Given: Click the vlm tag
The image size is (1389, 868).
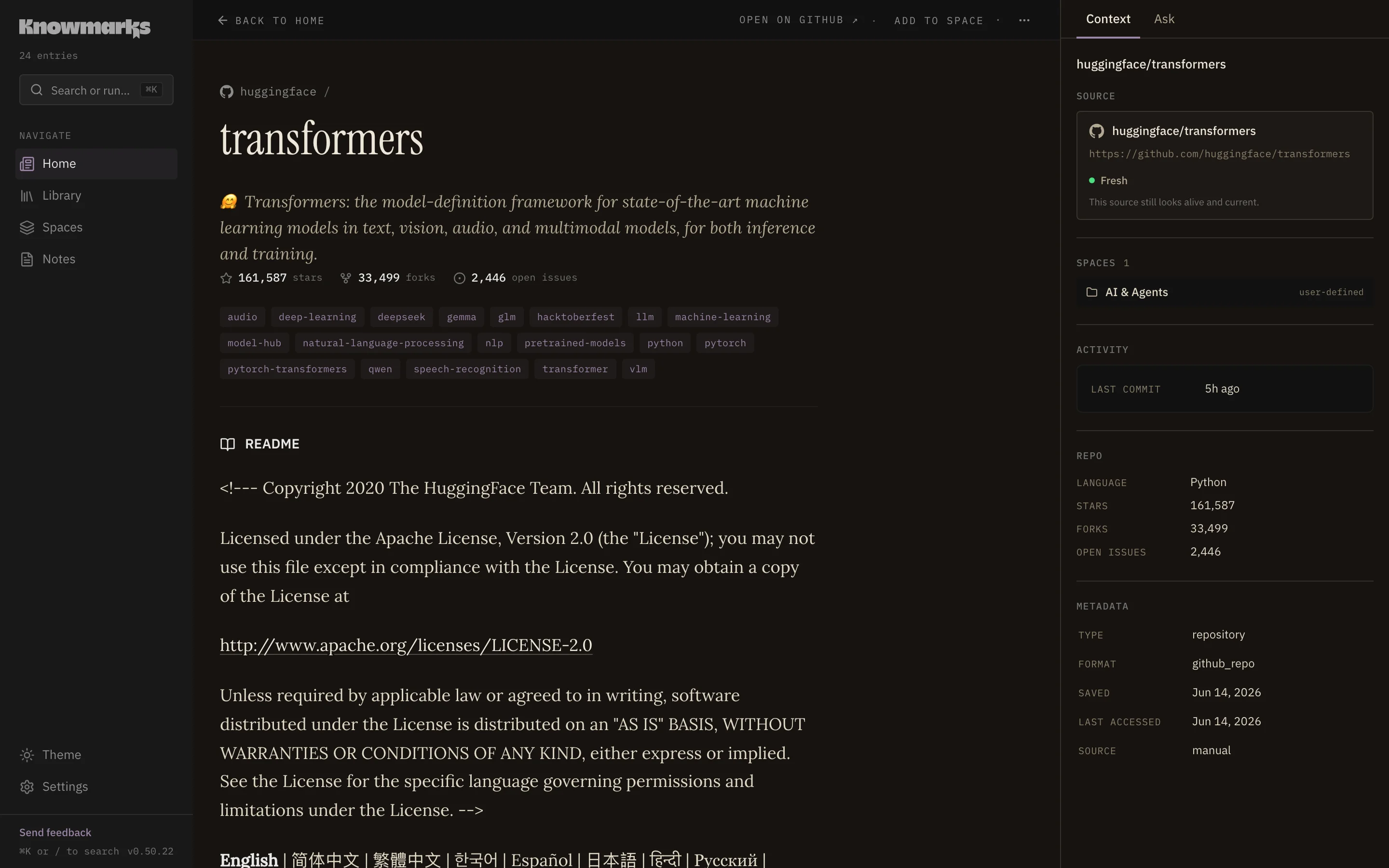Looking at the screenshot, I should click(x=638, y=369).
